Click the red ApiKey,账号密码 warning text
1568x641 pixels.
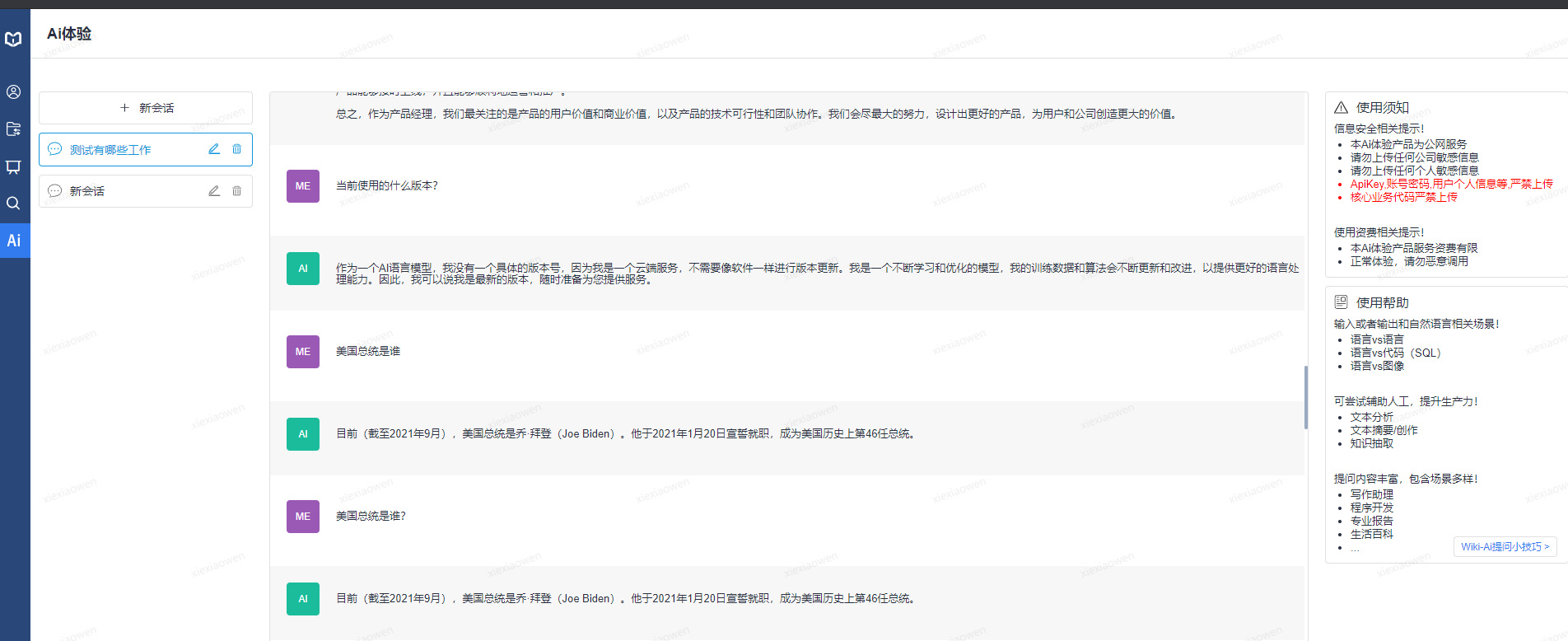click(1451, 184)
